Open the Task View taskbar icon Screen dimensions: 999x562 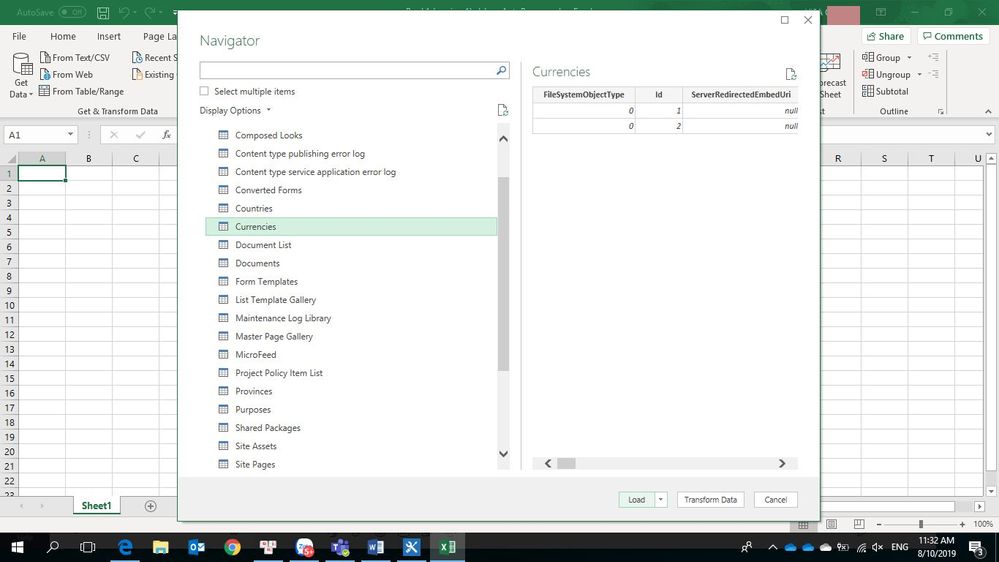point(87,547)
